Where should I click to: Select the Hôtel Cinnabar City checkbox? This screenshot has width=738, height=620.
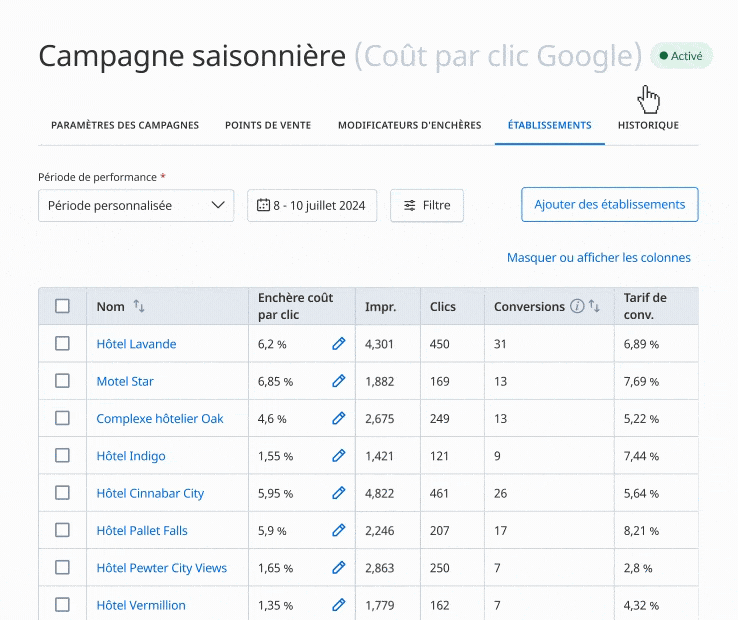[62, 493]
